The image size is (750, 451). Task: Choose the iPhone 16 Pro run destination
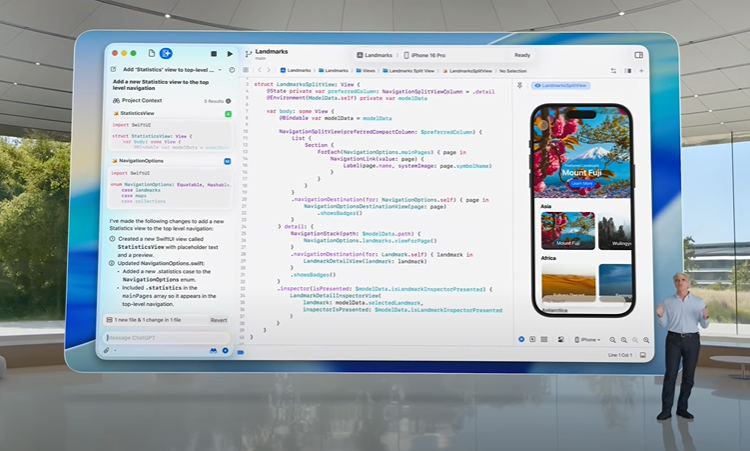pos(425,55)
